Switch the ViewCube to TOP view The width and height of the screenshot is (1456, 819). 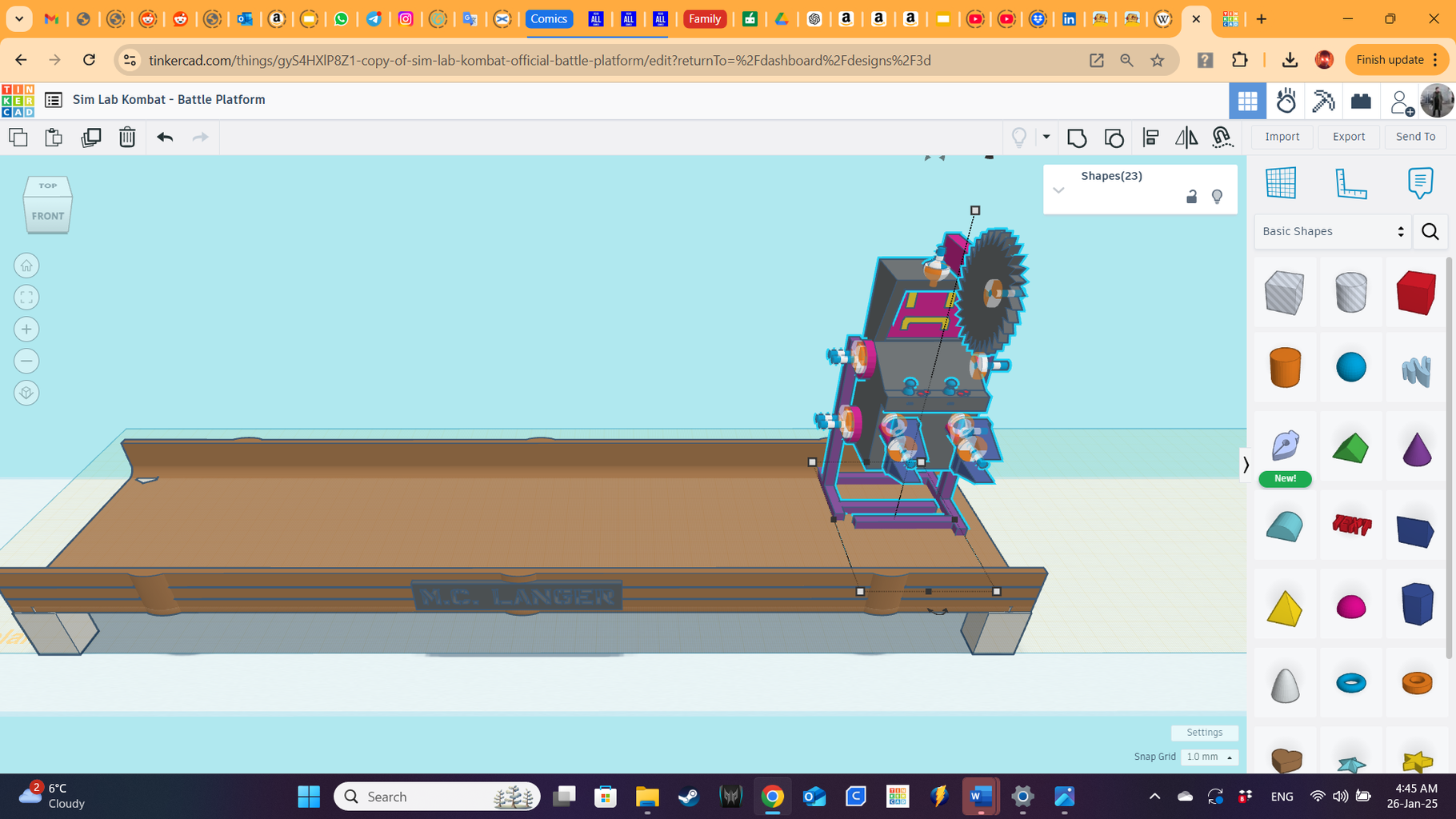(48, 186)
